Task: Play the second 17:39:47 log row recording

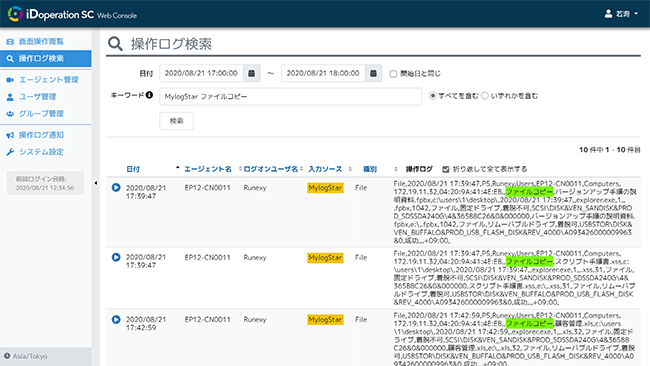Action: 116,257
